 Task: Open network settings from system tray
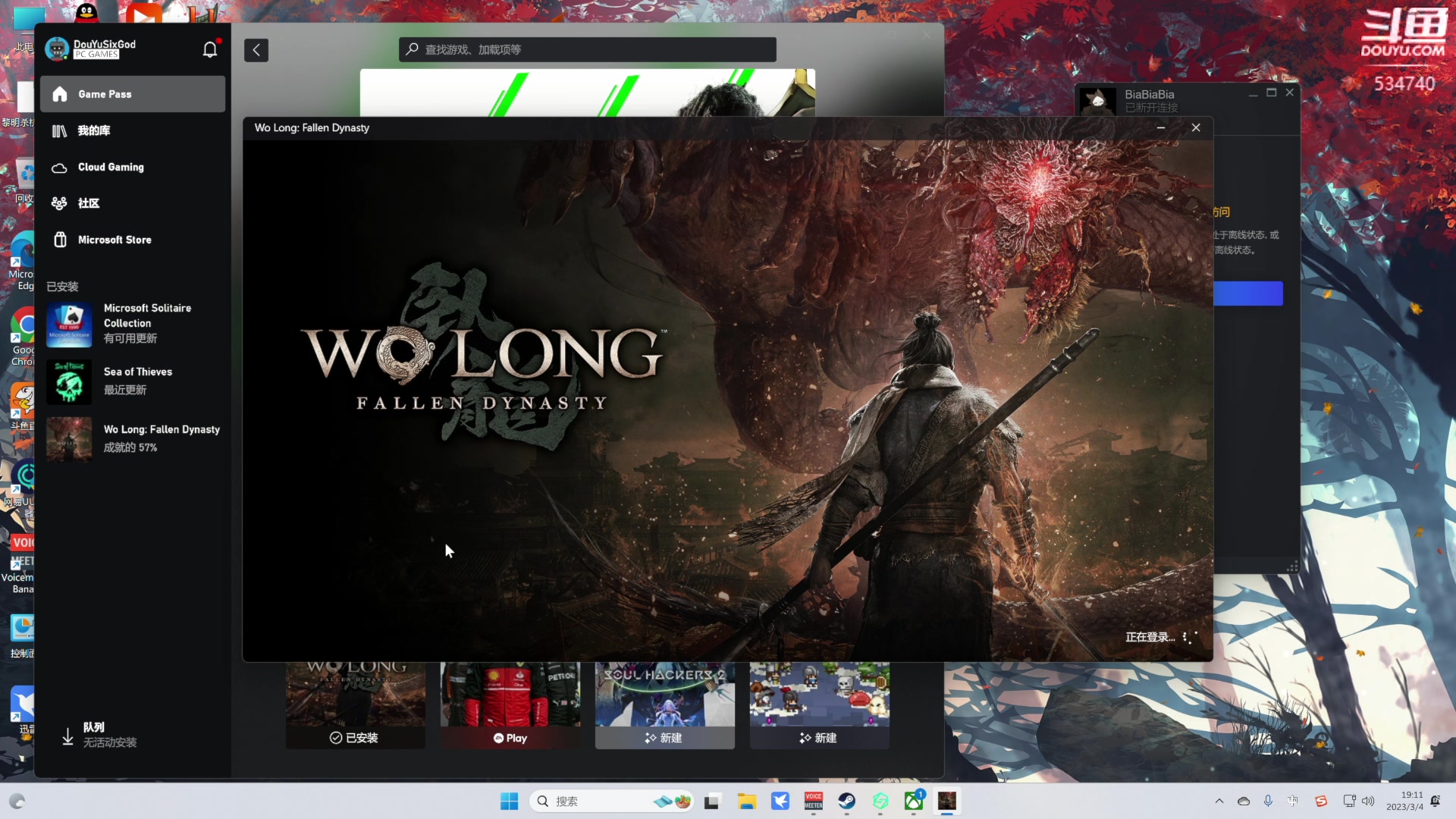click(x=1349, y=801)
